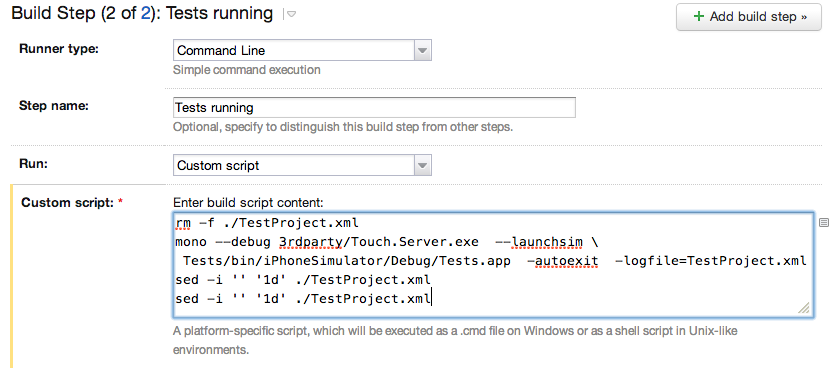Click the Add build step button
The height and width of the screenshot is (377, 838).
[x=748, y=17]
